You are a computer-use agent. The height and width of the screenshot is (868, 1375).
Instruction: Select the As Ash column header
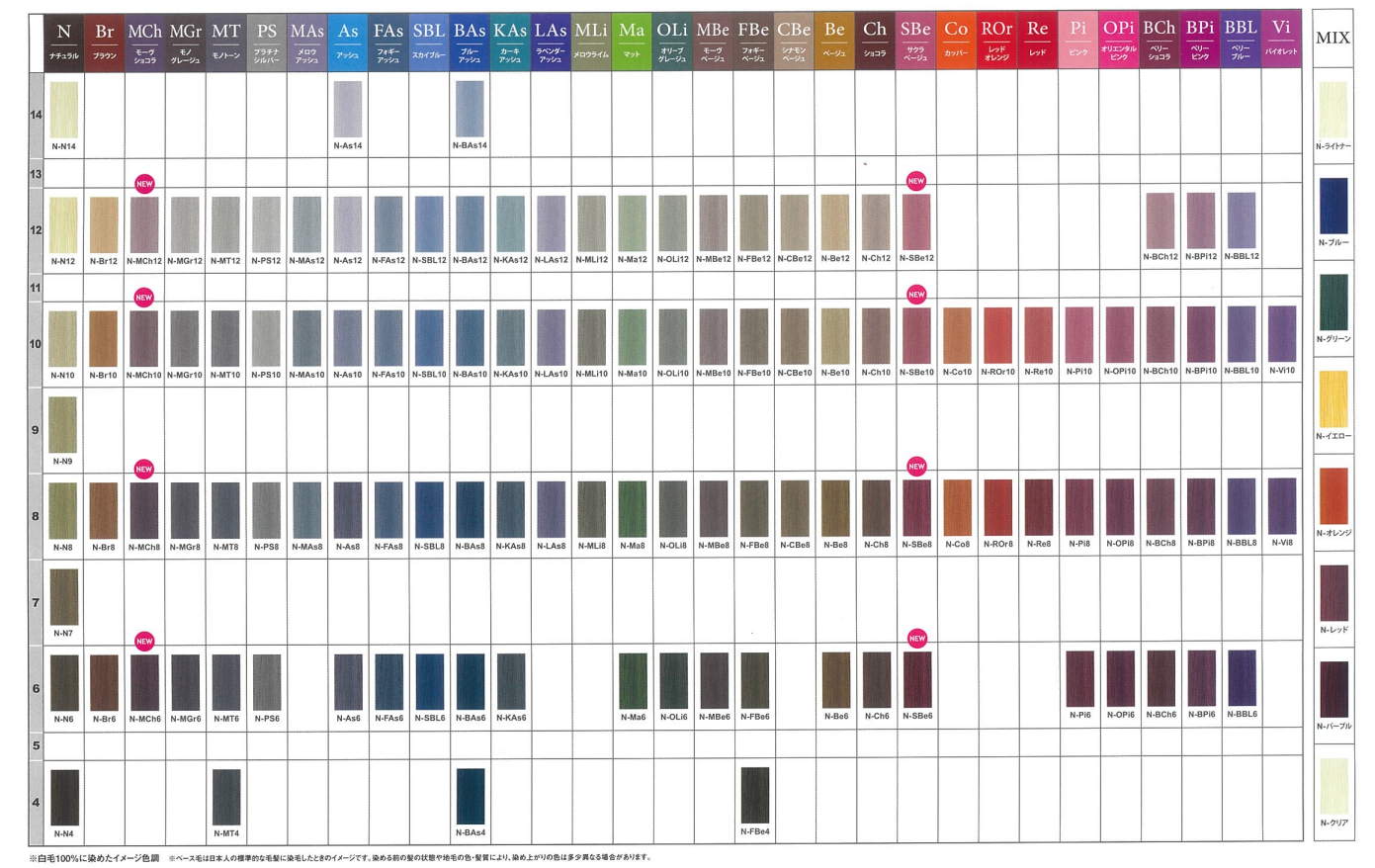click(348, 41)
